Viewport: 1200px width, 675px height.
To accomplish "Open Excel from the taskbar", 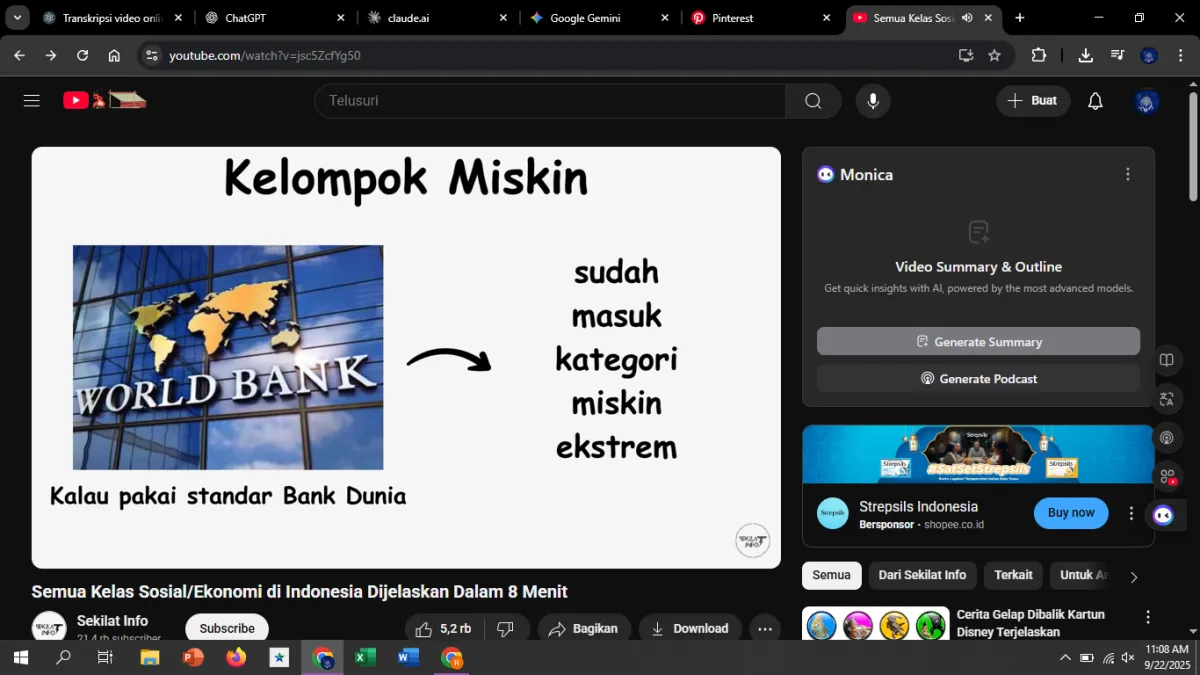I will tap(365, 657).
